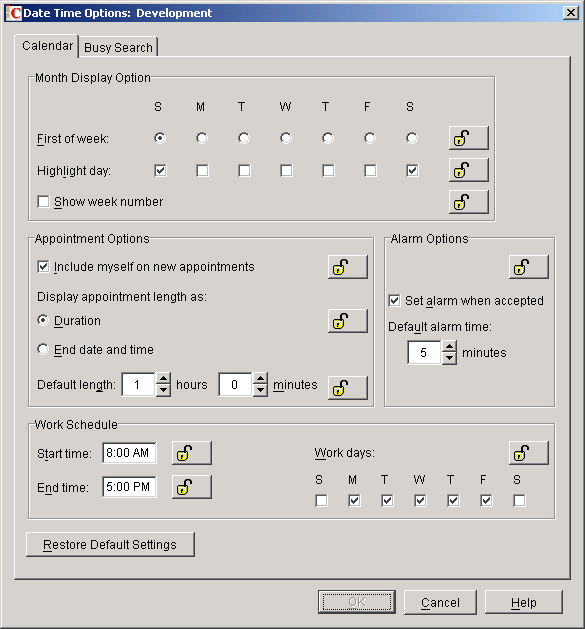Select Tuesday as first of week
Screen dimensions: 585x629
(x=244, y=138)
